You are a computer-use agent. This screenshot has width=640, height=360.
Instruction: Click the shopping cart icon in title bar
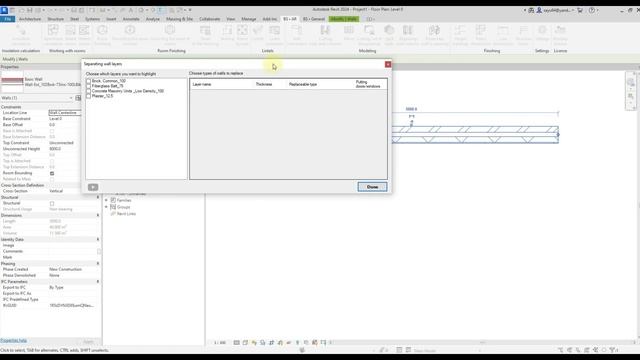click(x=580, y=10)
